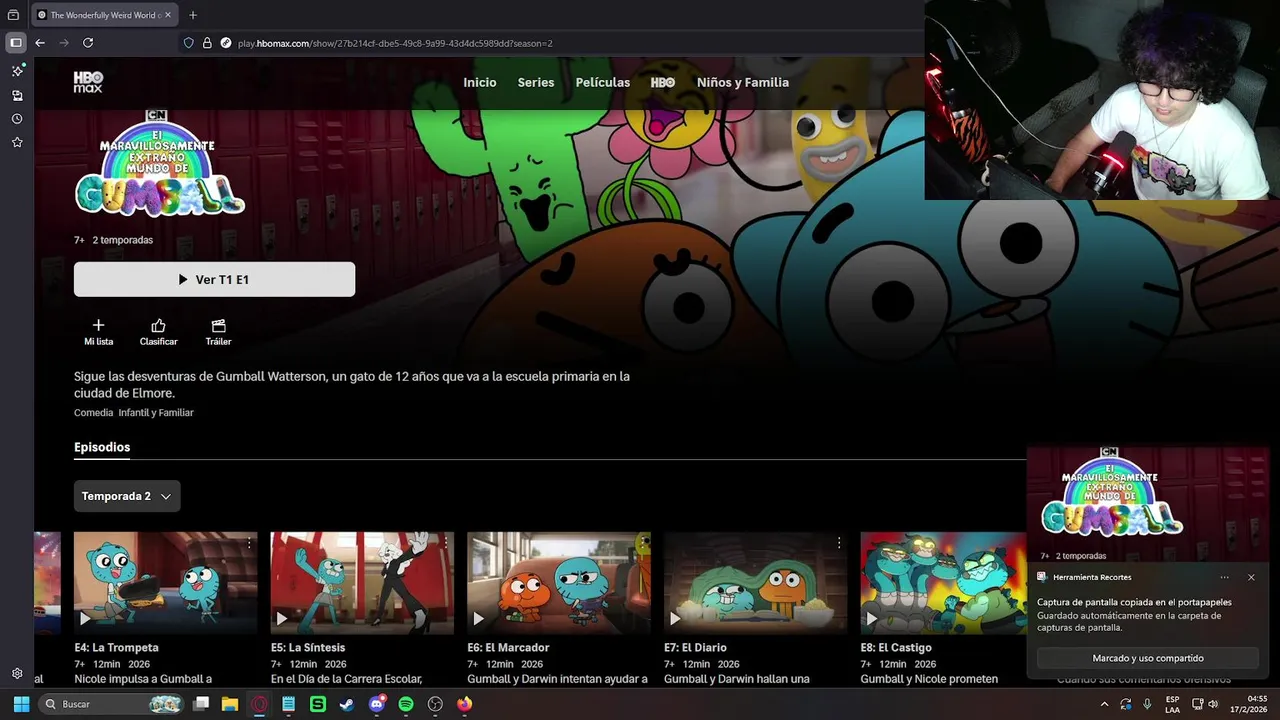
Task: Open Windows Start menu
Action: point(21,704)
